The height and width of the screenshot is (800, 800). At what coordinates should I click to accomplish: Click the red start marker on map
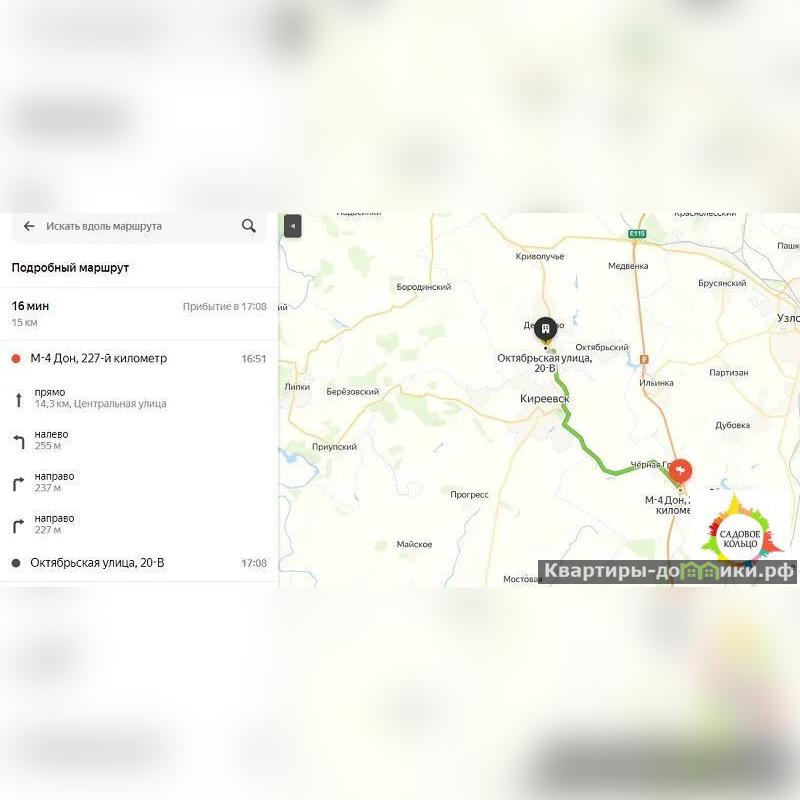pyautogui.click(x=680, y=470)
